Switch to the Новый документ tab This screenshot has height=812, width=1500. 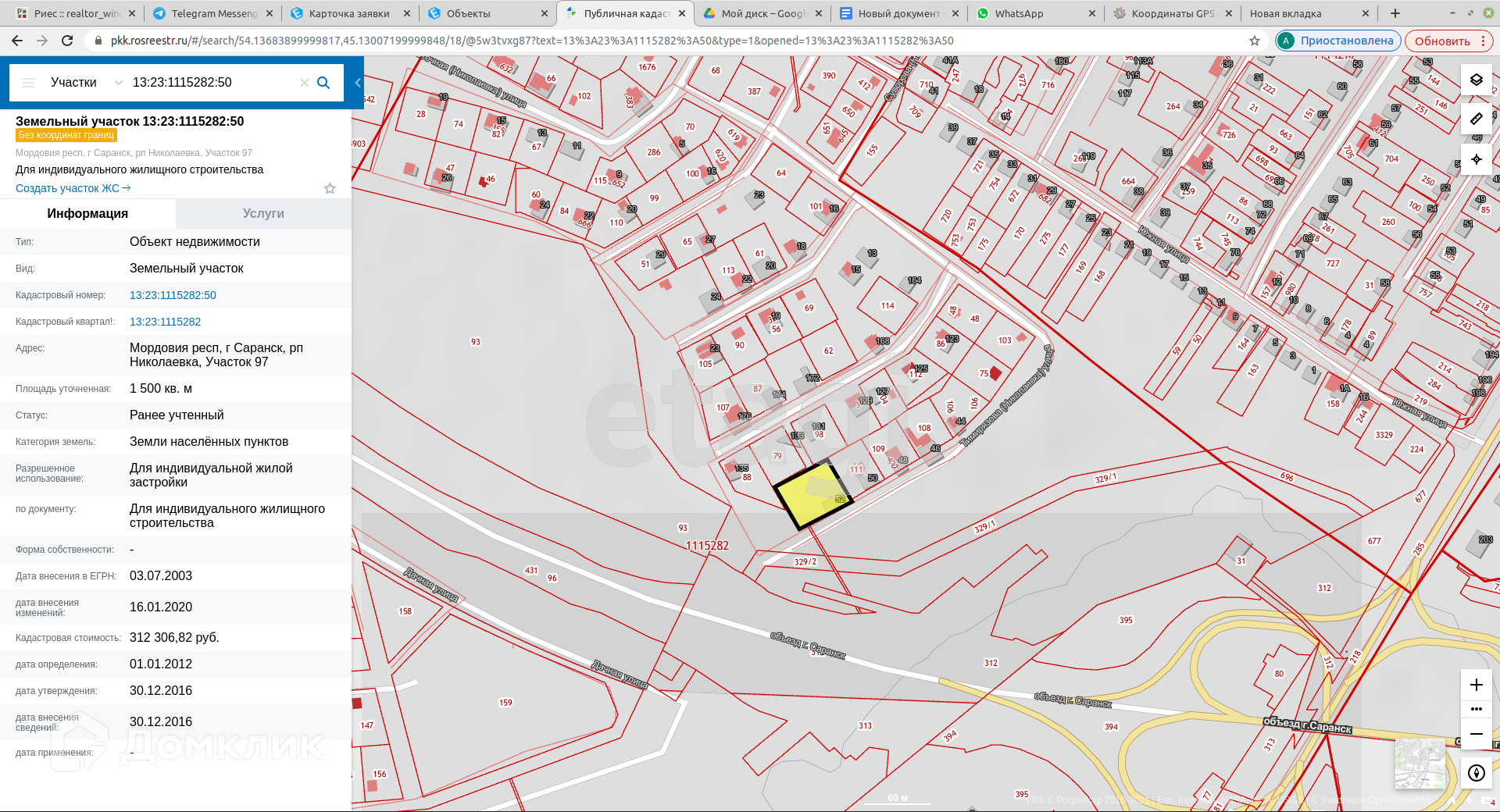click(x=898, y=13)
